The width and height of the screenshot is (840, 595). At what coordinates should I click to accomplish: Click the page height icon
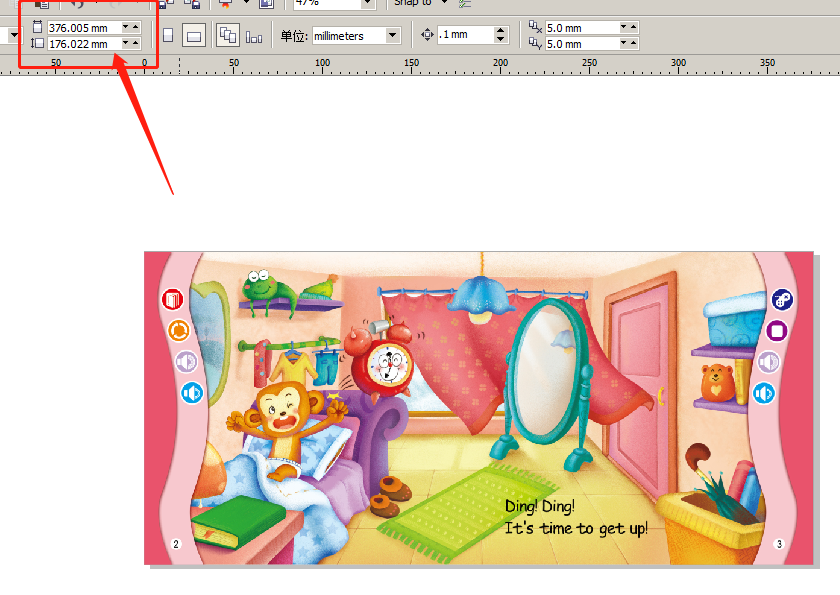[x=37, y=43]
